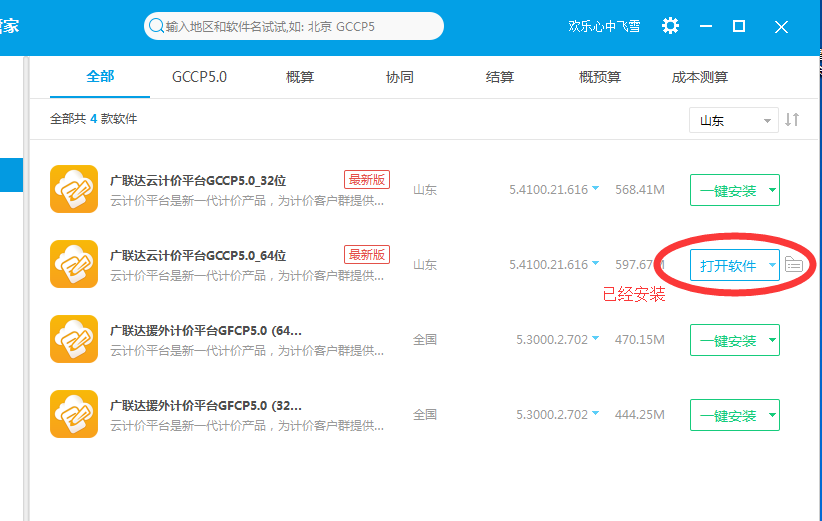Viewport: 822px width, 521px height.
Task: Click the size value 568.41M
Action: (640, 189)
